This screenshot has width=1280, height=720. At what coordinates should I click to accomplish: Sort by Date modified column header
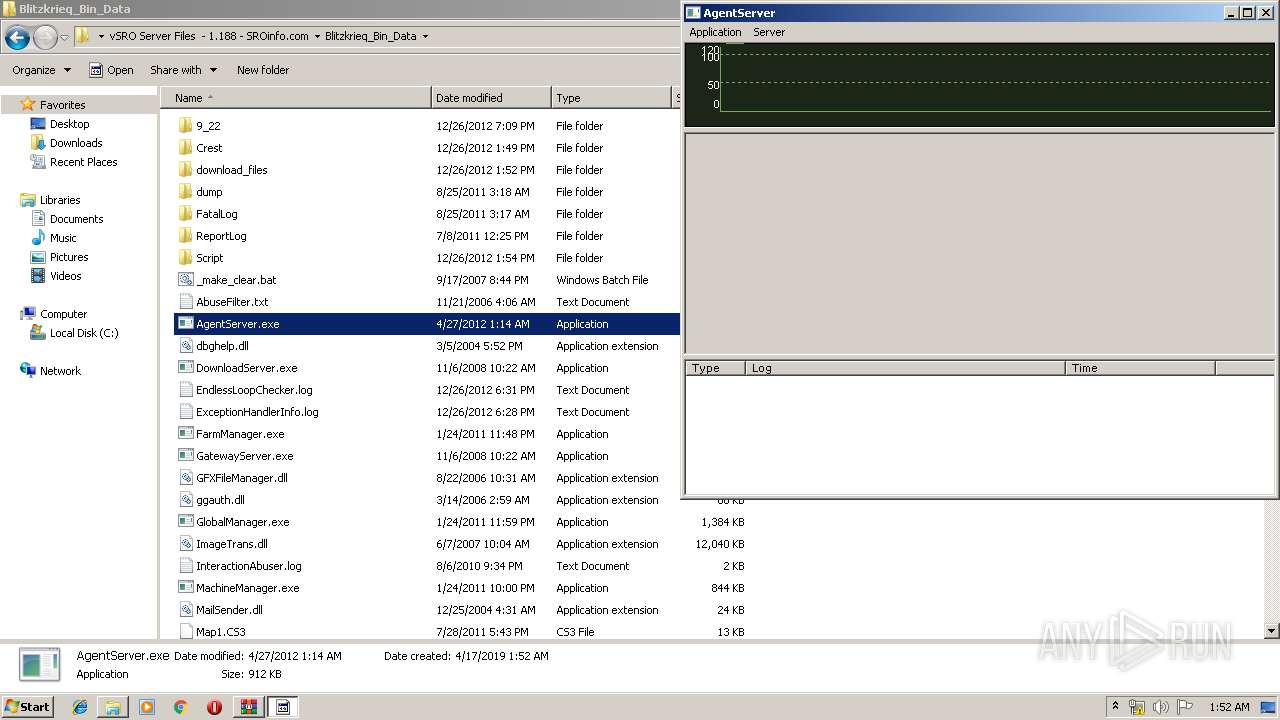point(491,98)
